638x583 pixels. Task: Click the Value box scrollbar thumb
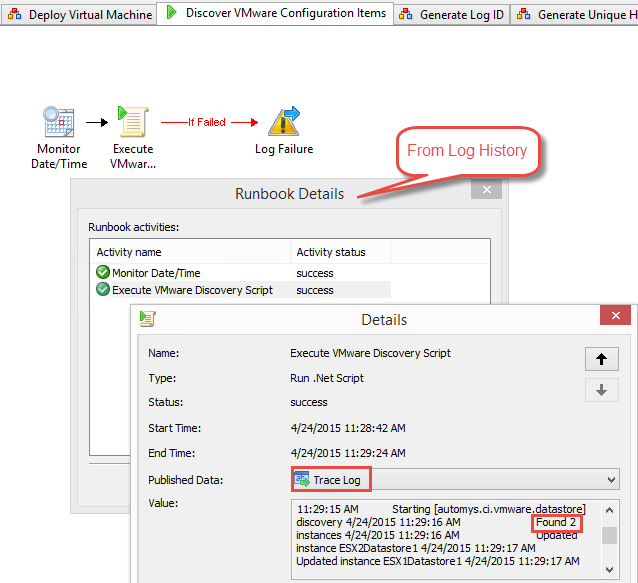click(609, 535)
